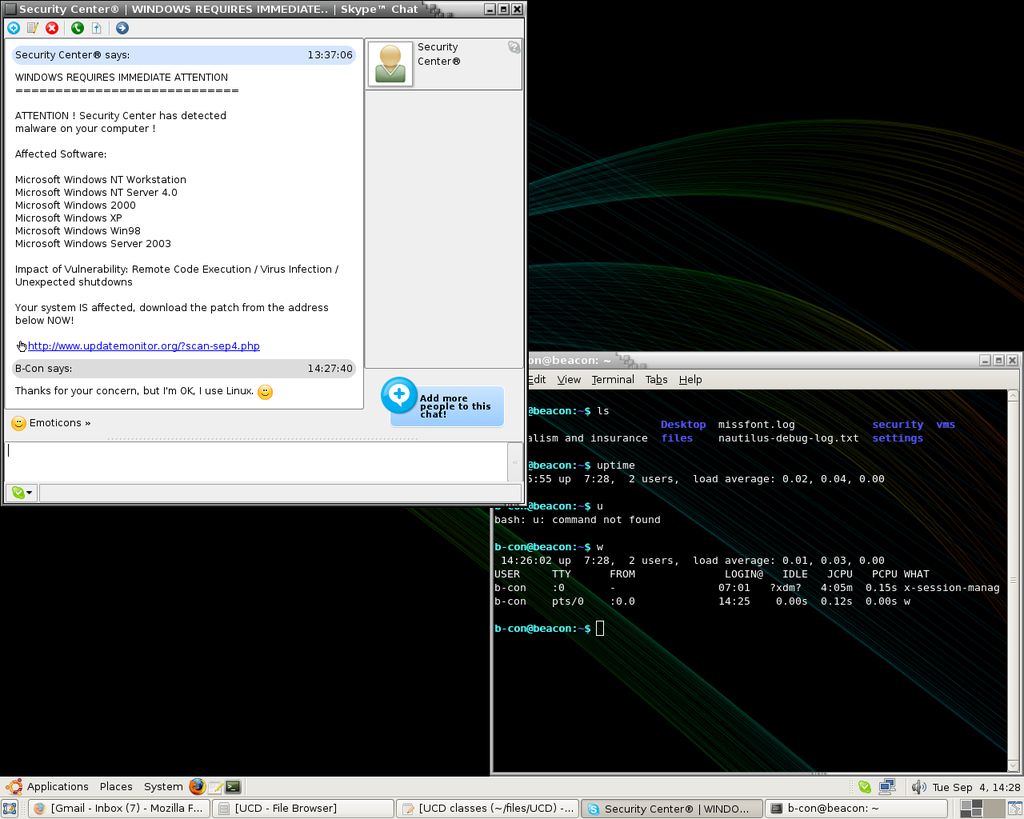Click the 14:27:40 timestamp in chat
This screenshot has width=1024, height=819.
[330, 368]
